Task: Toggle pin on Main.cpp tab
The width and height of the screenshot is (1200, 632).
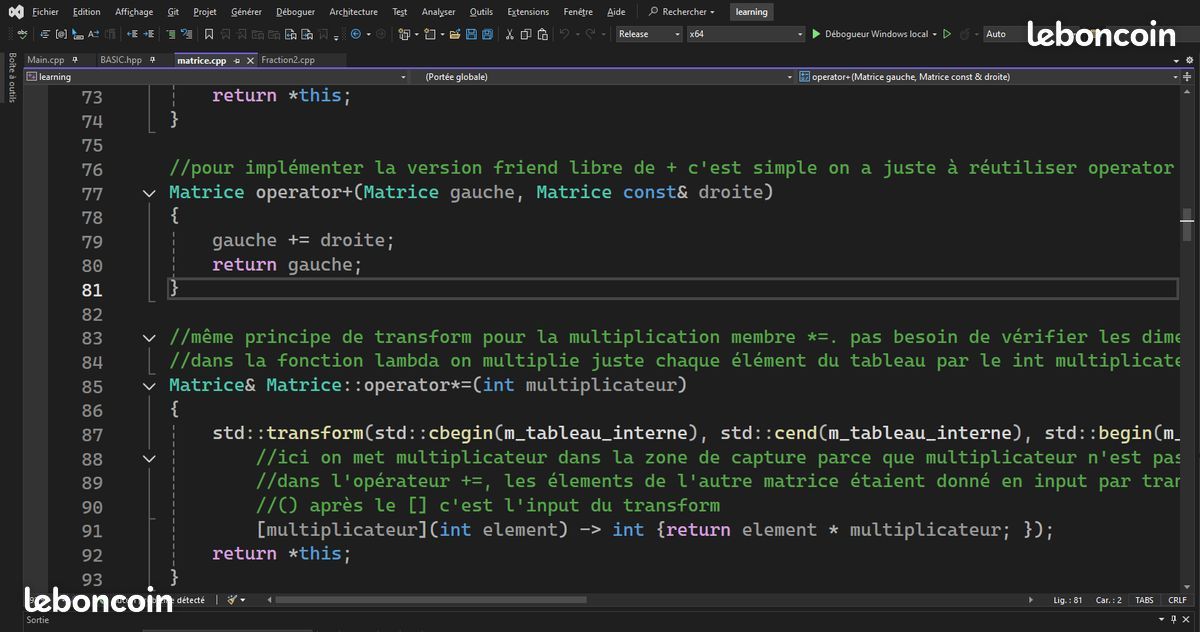Action: click(x=76, y=60)
